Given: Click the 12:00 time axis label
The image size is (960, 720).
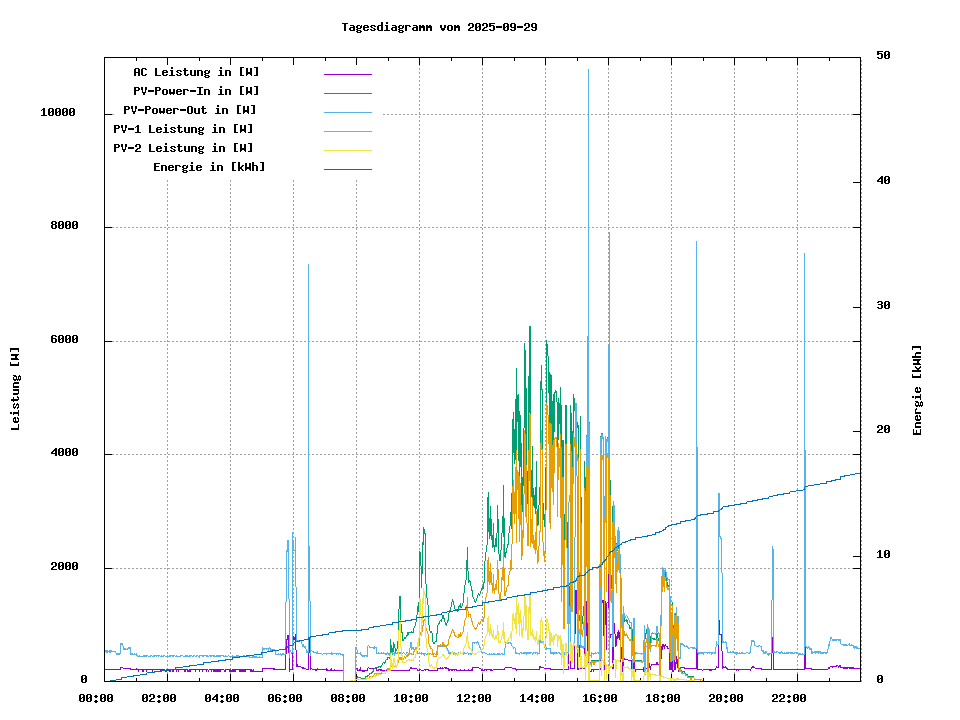Looking at the screenshot, I should click(x=474, y=698).
